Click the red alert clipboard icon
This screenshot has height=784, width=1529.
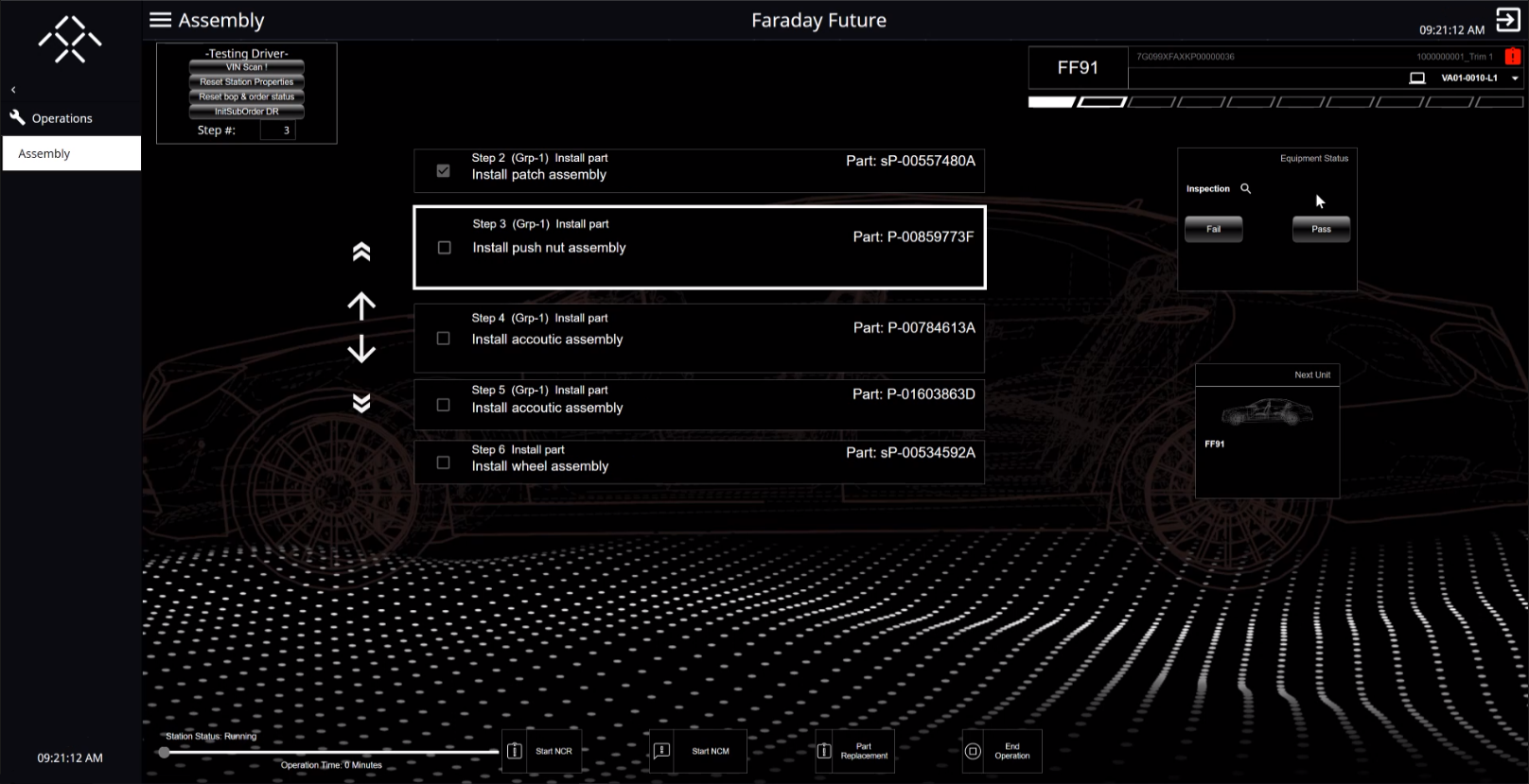click(1513, 57)
